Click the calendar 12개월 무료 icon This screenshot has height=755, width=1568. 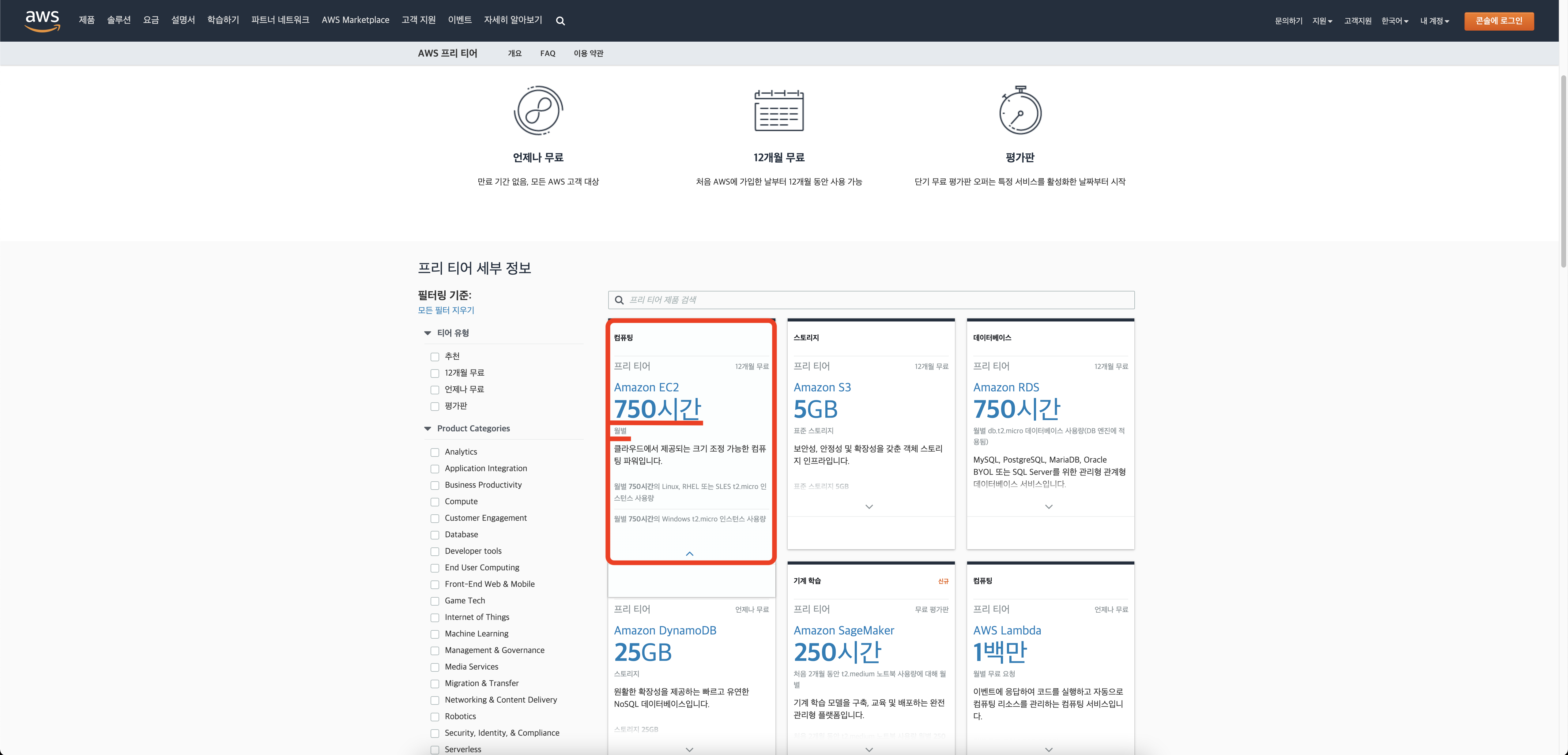(x=778, y=110)
